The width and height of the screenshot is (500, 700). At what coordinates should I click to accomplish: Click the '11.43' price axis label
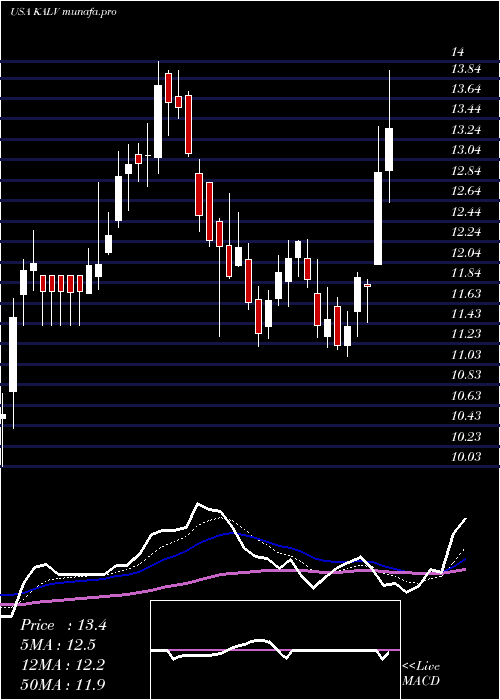click(x=466, y=314)
